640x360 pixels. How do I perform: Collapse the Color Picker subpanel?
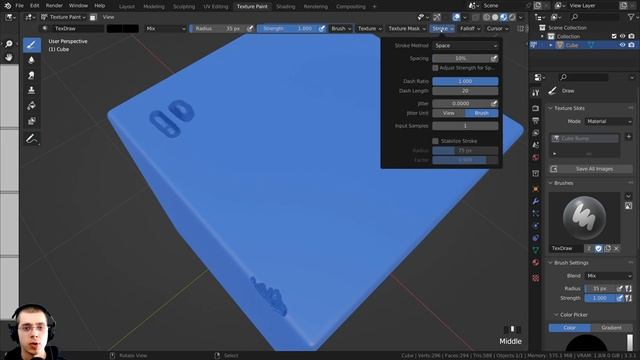coord(556,315)
